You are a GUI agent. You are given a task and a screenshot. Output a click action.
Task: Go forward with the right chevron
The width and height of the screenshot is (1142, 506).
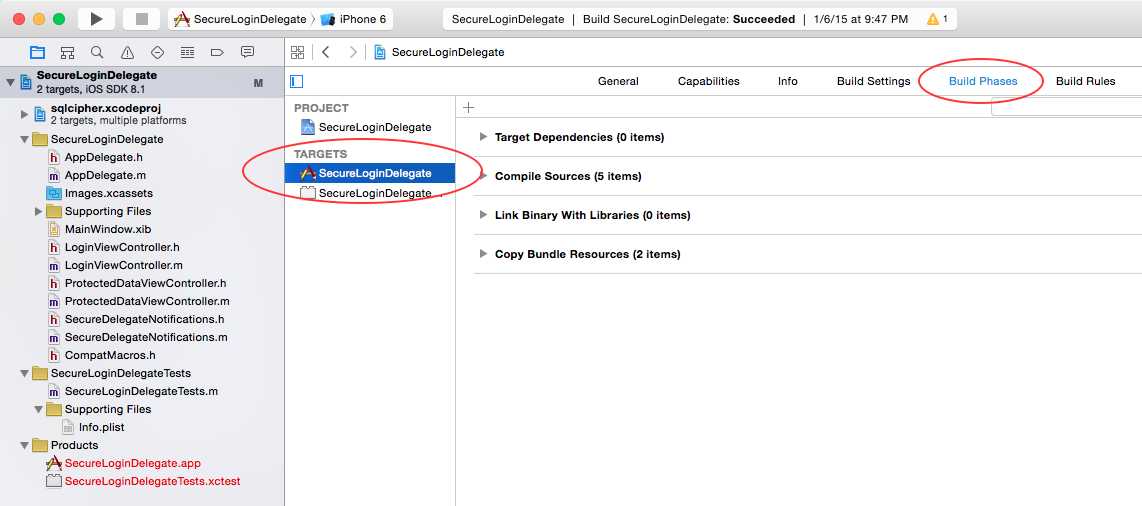point(353,52)
